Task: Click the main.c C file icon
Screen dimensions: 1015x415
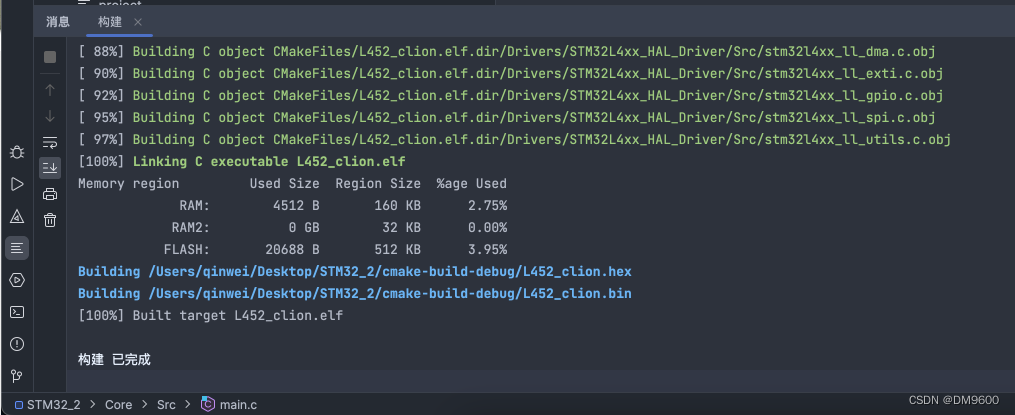Action: tap(207, 404)
